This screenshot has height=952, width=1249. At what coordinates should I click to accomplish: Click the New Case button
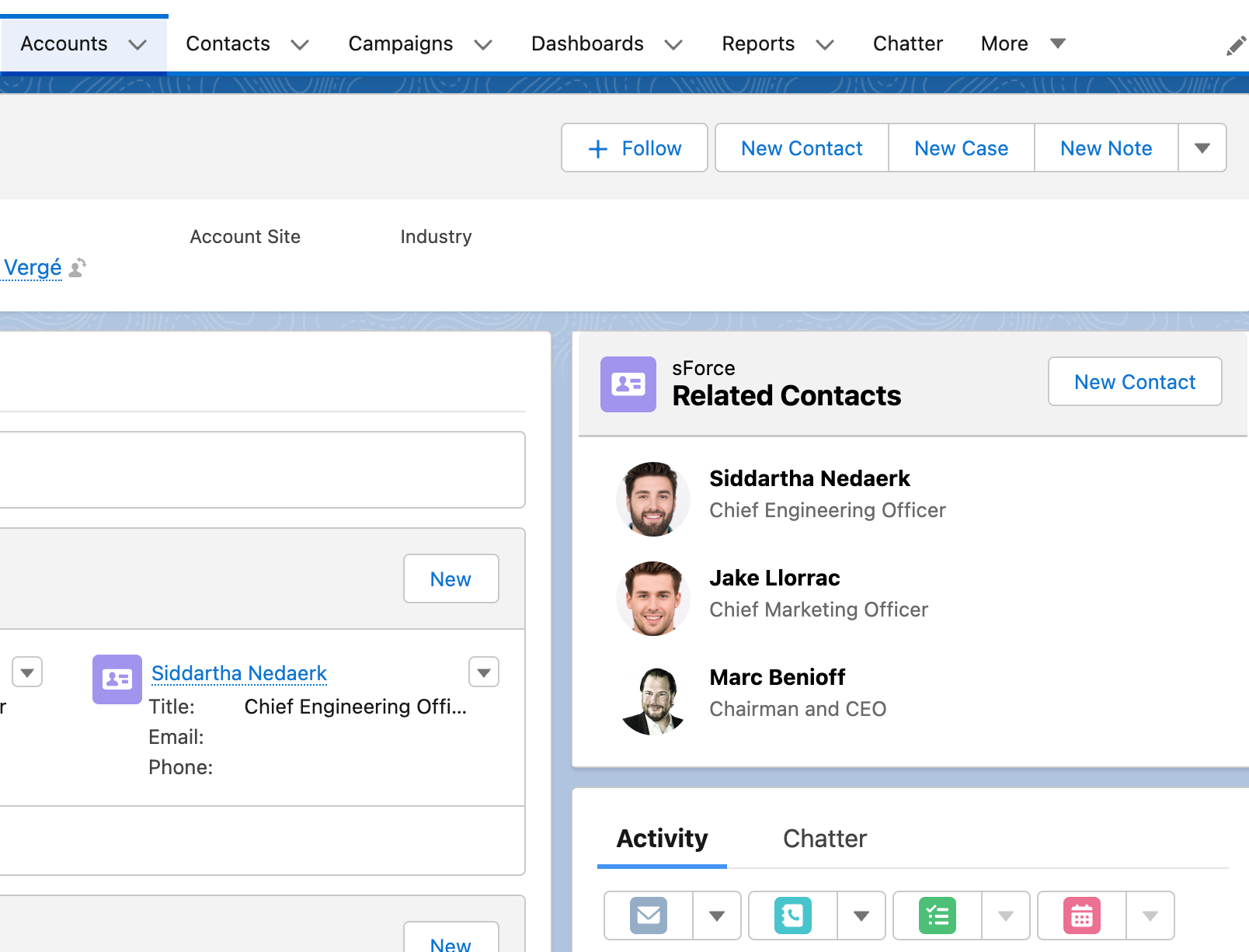961,148
